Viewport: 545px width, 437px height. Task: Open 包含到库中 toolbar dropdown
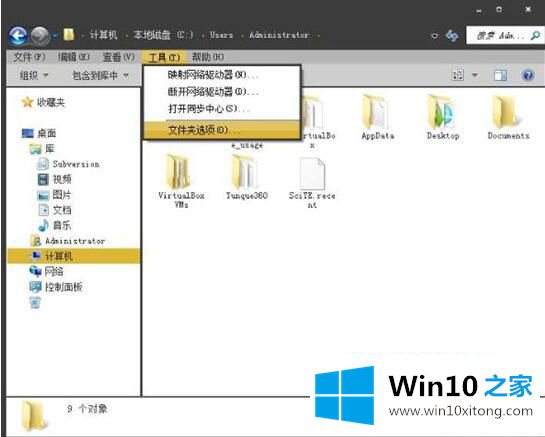point(100,75)
